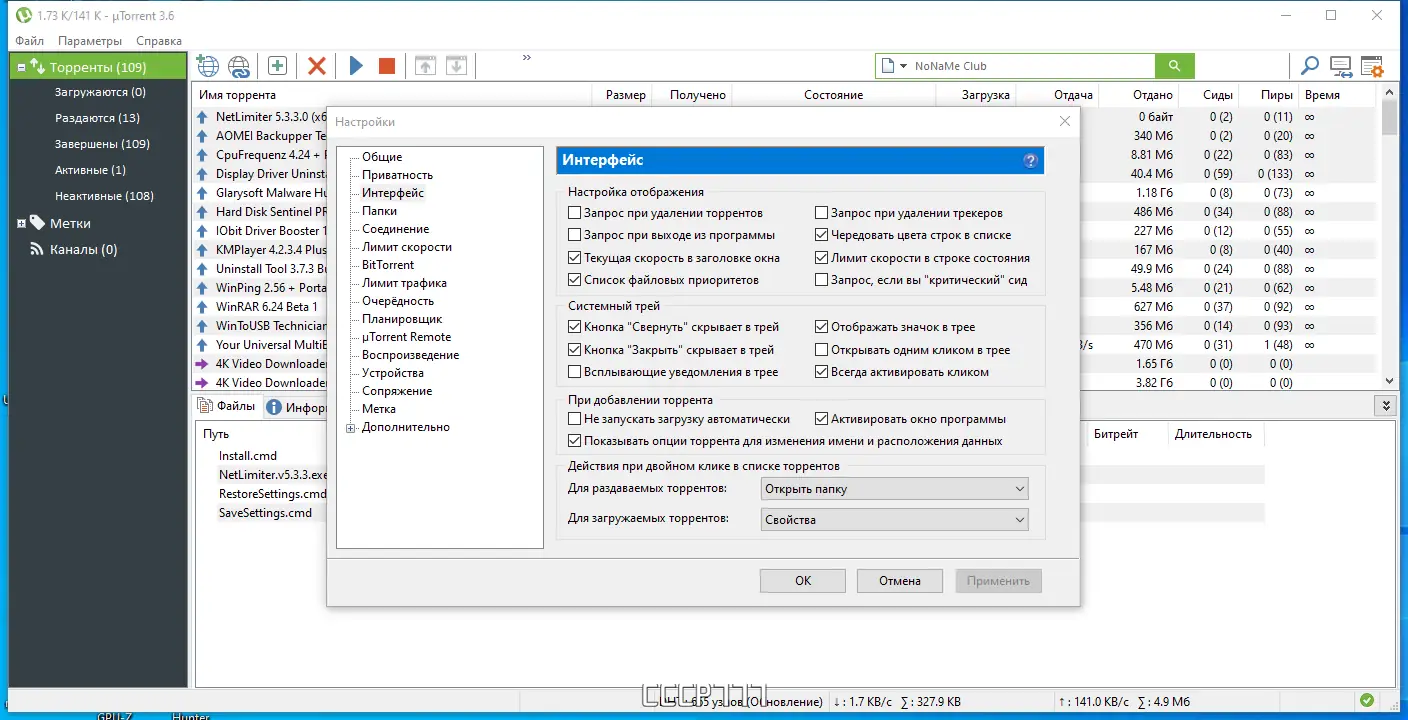Click the help question mark in Интерфейс header
Screen dimensions: 1408x720
point(1031,161)
